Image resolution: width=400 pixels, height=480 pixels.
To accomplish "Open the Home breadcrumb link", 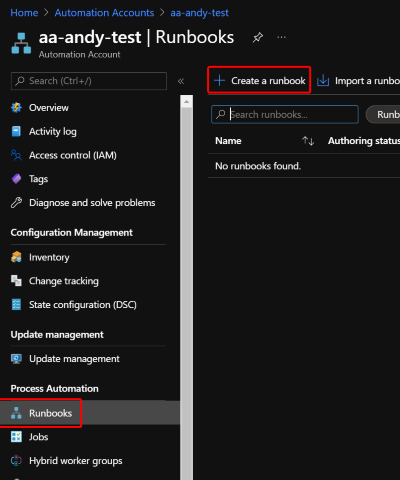I will tap(24, 13).
